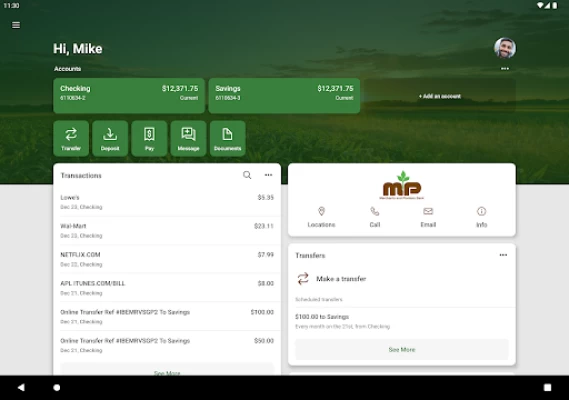
Task: Open the hamburger navigation menu
Action: [x=16, y=25]
